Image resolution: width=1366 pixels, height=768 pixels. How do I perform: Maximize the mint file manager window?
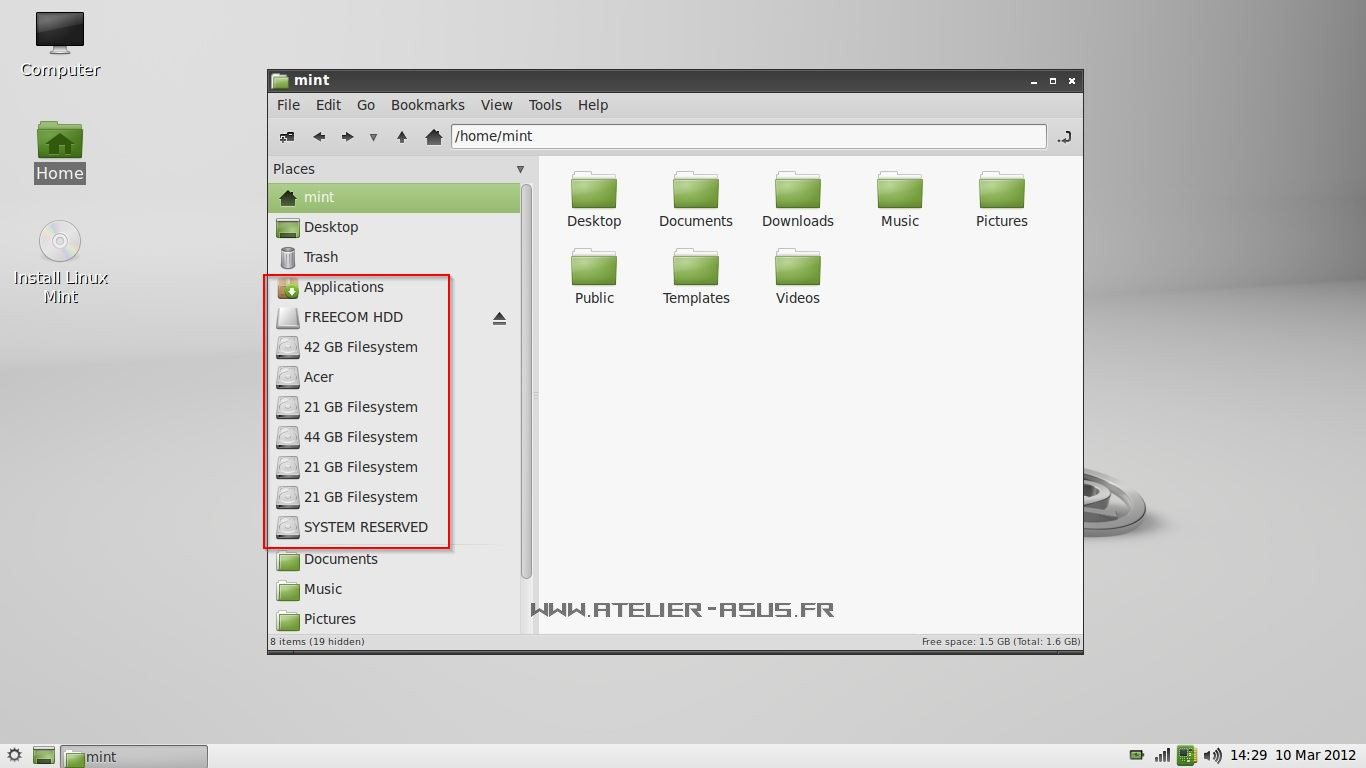pyautogui.click(x=1053, y=81)
